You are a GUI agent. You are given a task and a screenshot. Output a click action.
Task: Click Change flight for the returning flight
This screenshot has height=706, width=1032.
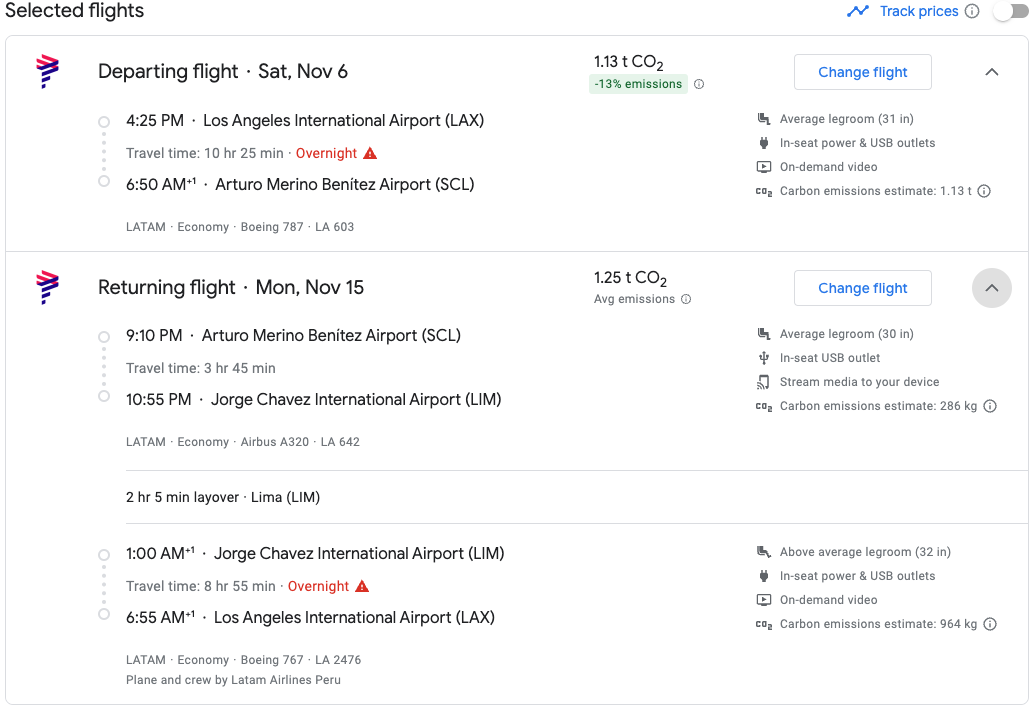[862, 288]
